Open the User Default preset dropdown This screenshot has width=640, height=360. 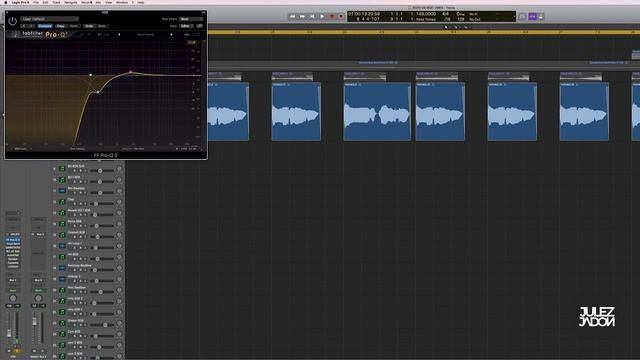(x=50, y=19)
